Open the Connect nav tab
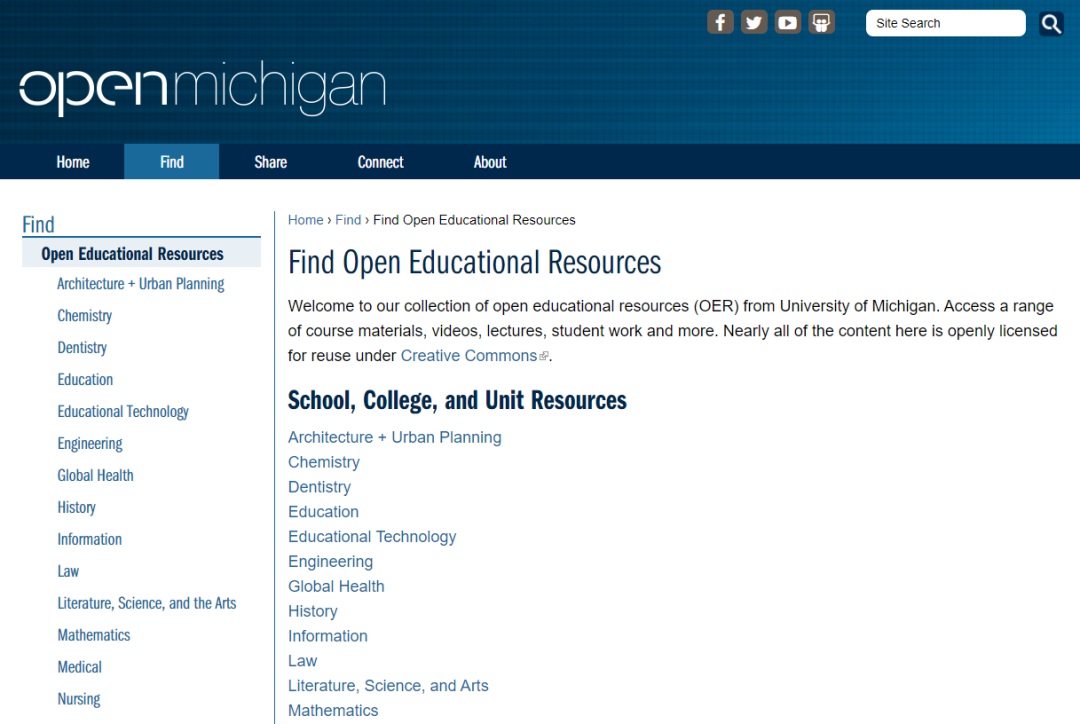The width and height of the screenshot is (1080, 724). (380, 162)
